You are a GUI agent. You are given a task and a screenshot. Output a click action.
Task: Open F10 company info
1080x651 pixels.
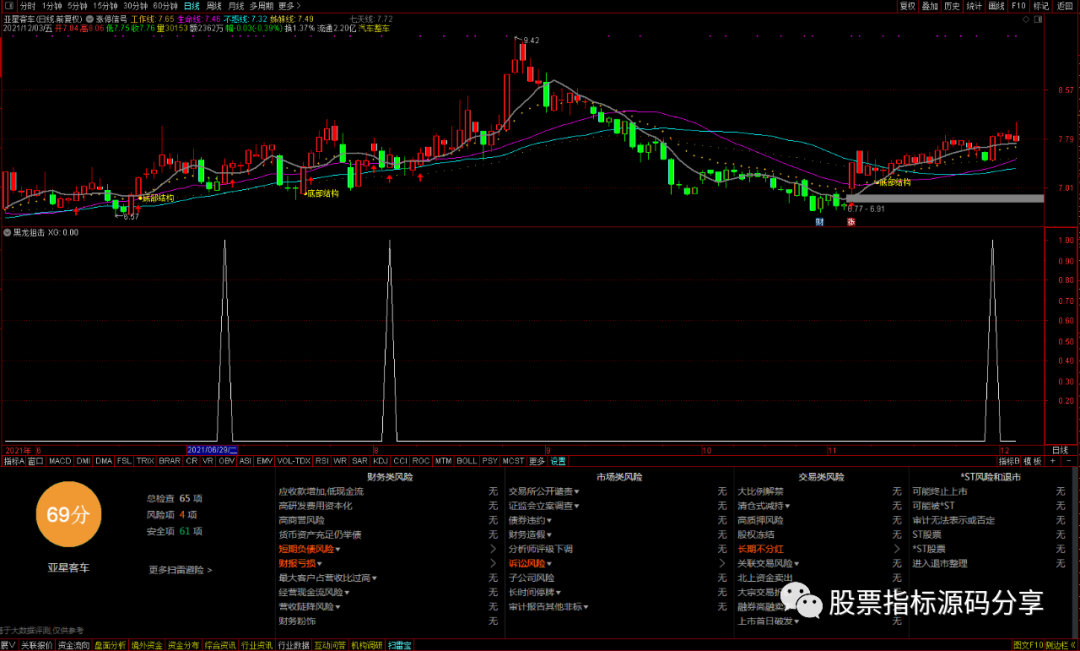1018,6
